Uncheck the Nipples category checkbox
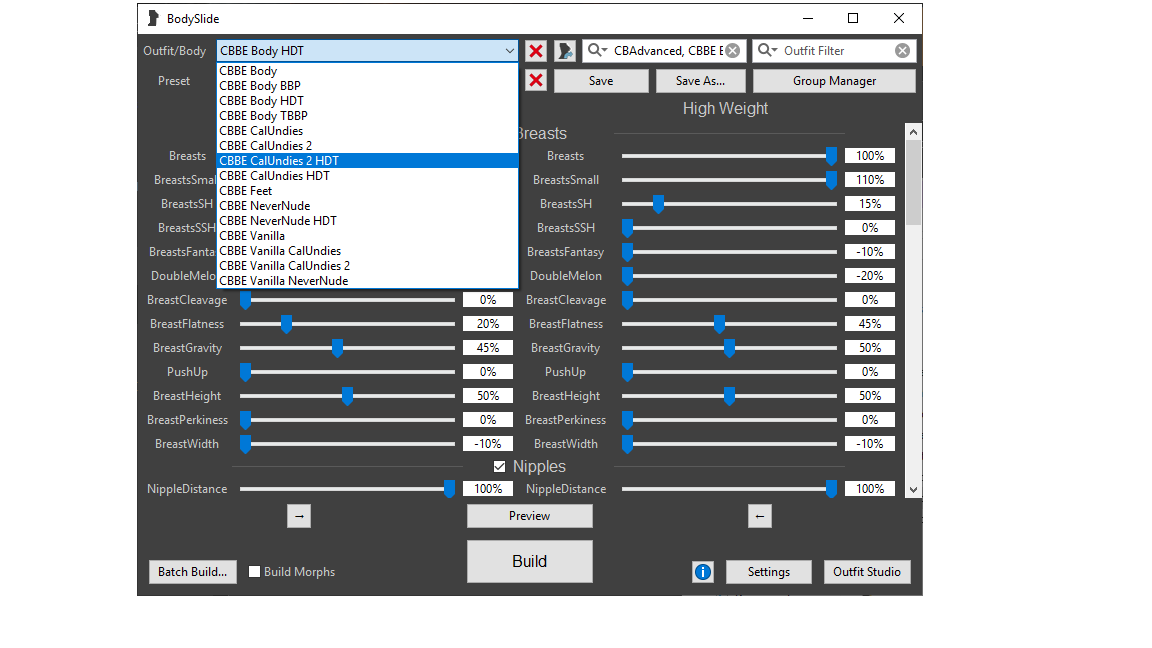 pyautogui.click(x=500, y=467)
